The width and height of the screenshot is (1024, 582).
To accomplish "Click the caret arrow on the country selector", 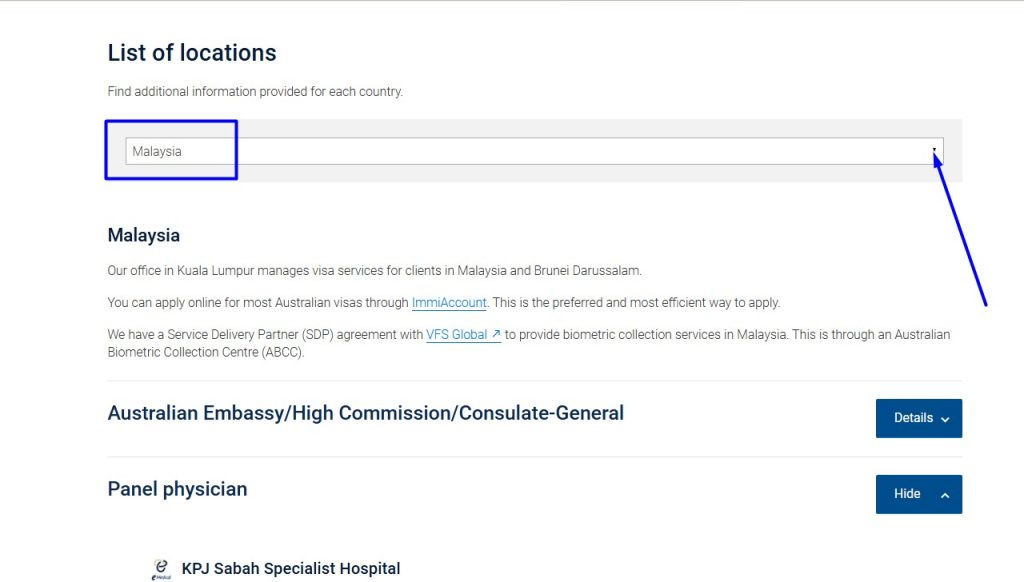I will tap(934, 151).
